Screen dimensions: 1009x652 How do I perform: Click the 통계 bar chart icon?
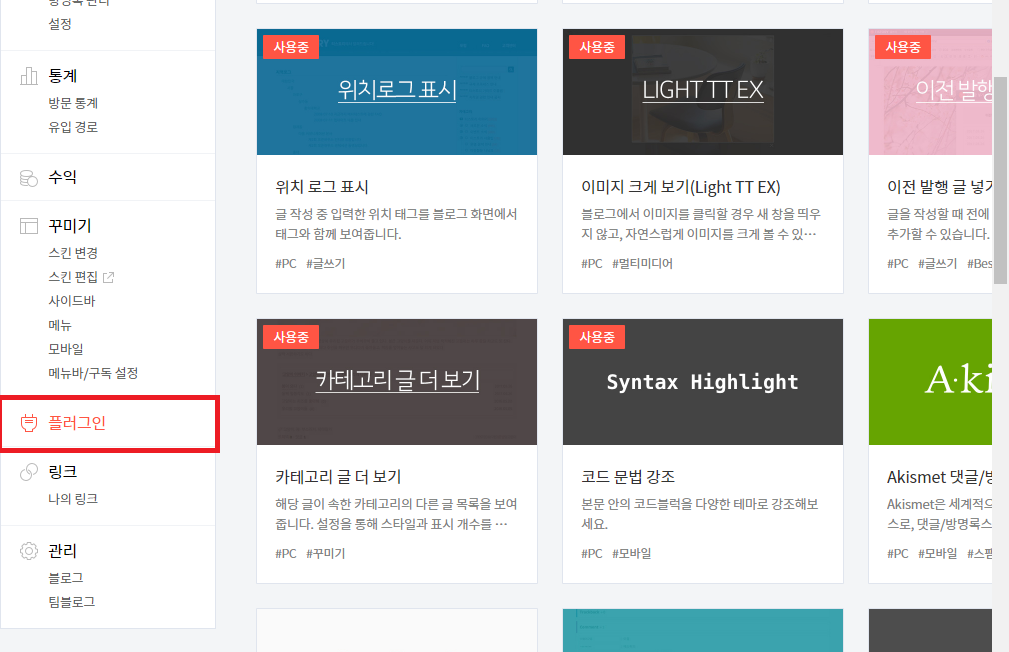click(x=29, y=76)
